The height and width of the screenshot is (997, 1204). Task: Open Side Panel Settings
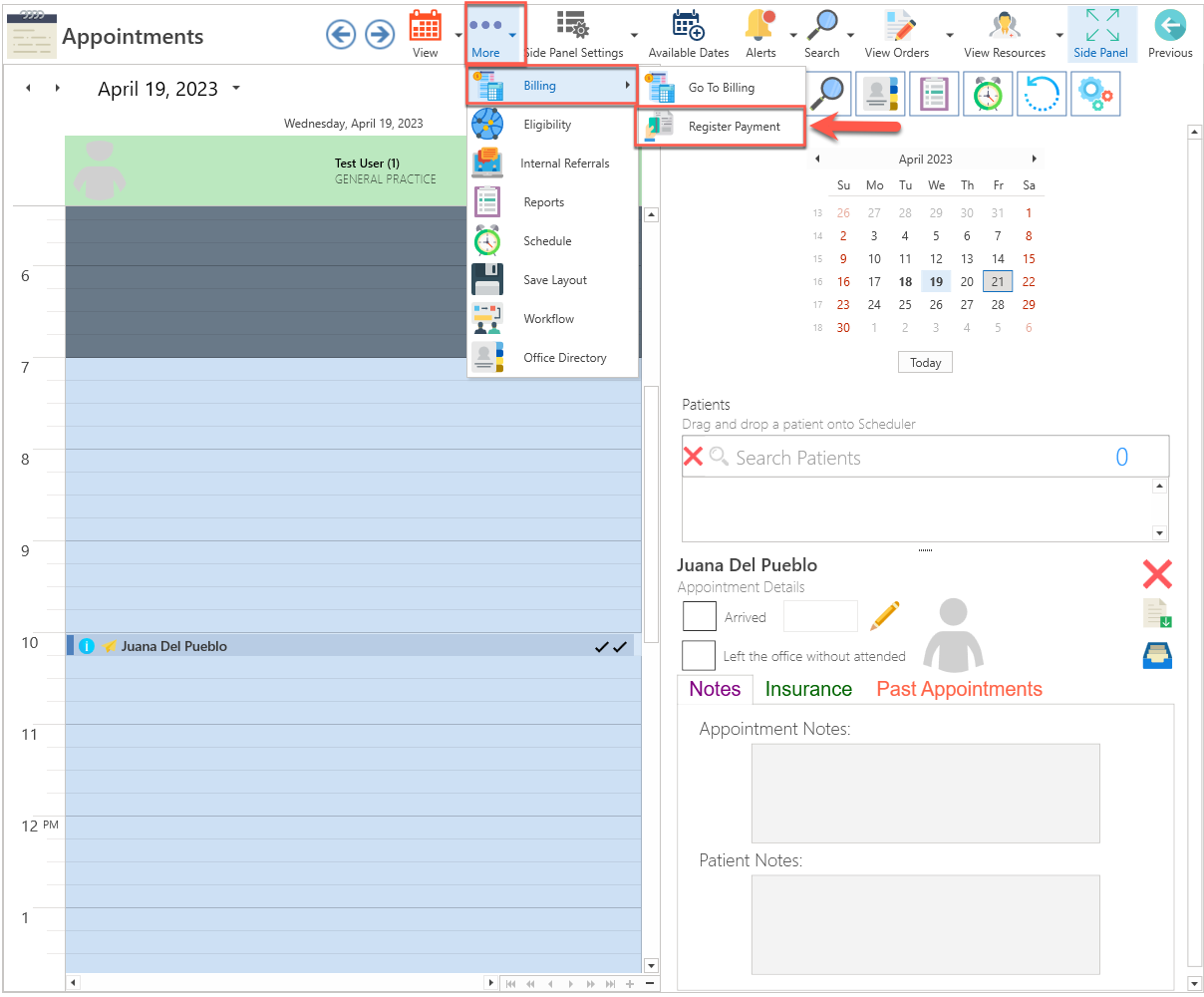point(573,35)
